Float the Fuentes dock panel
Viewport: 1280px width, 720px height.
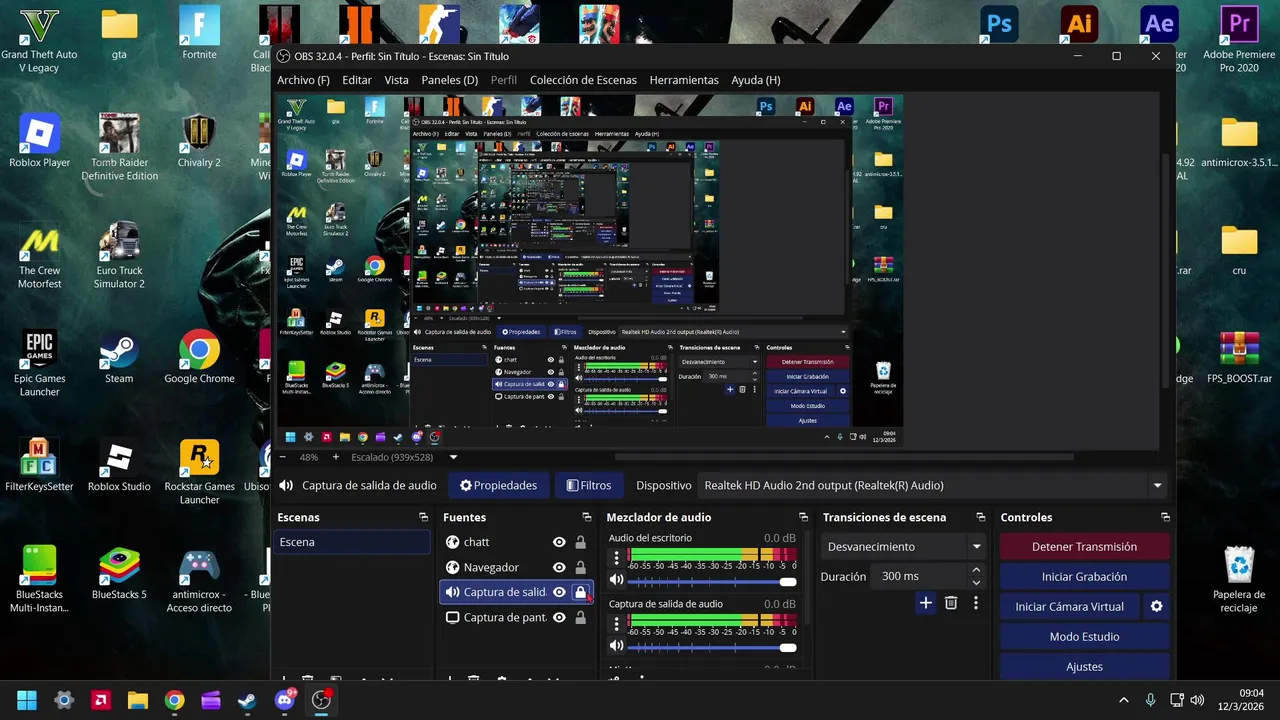pos(587,518)
